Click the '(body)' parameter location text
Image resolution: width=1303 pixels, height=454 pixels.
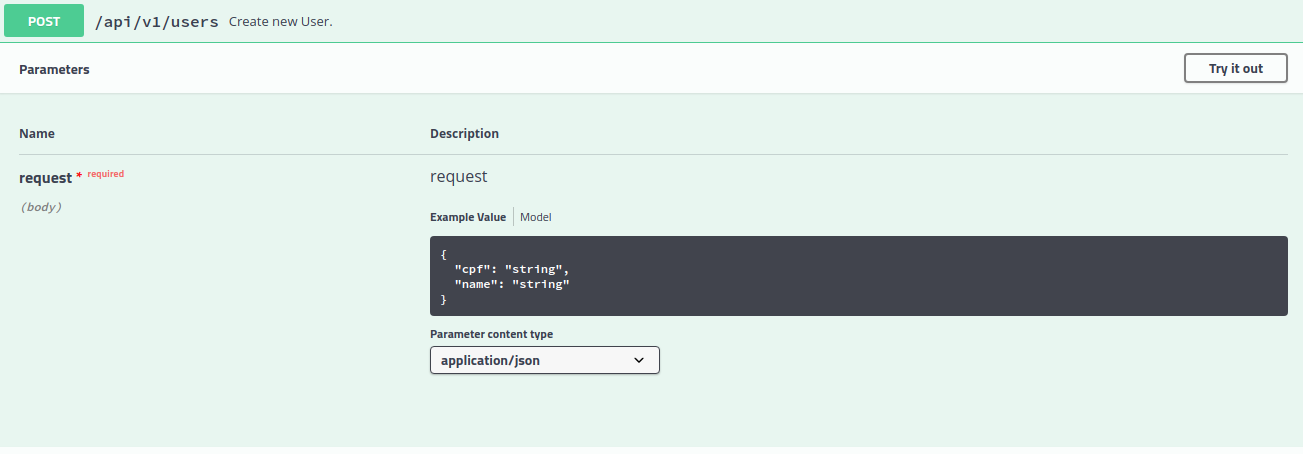41,207
